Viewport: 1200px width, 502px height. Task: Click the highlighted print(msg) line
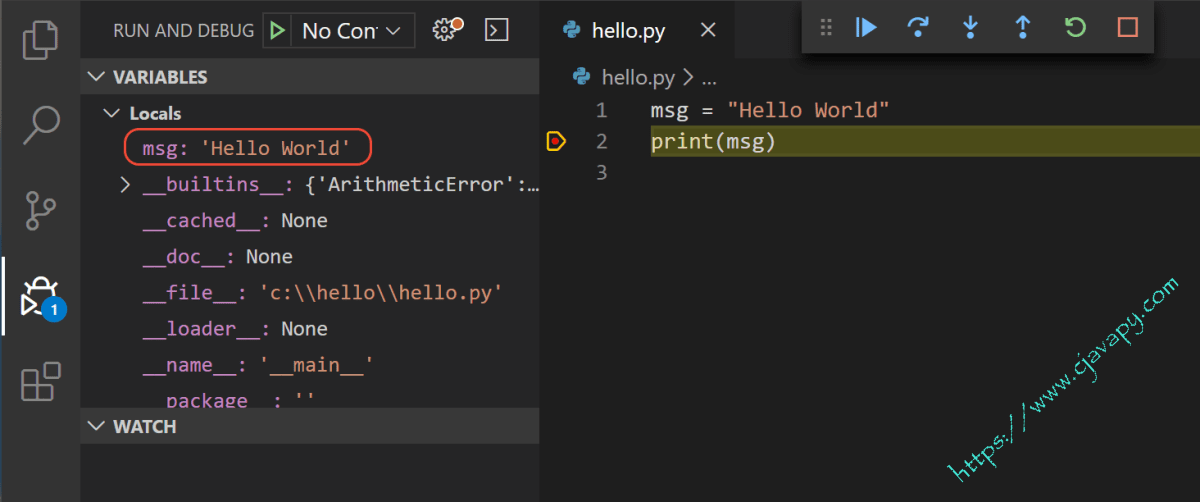(924, 142)
